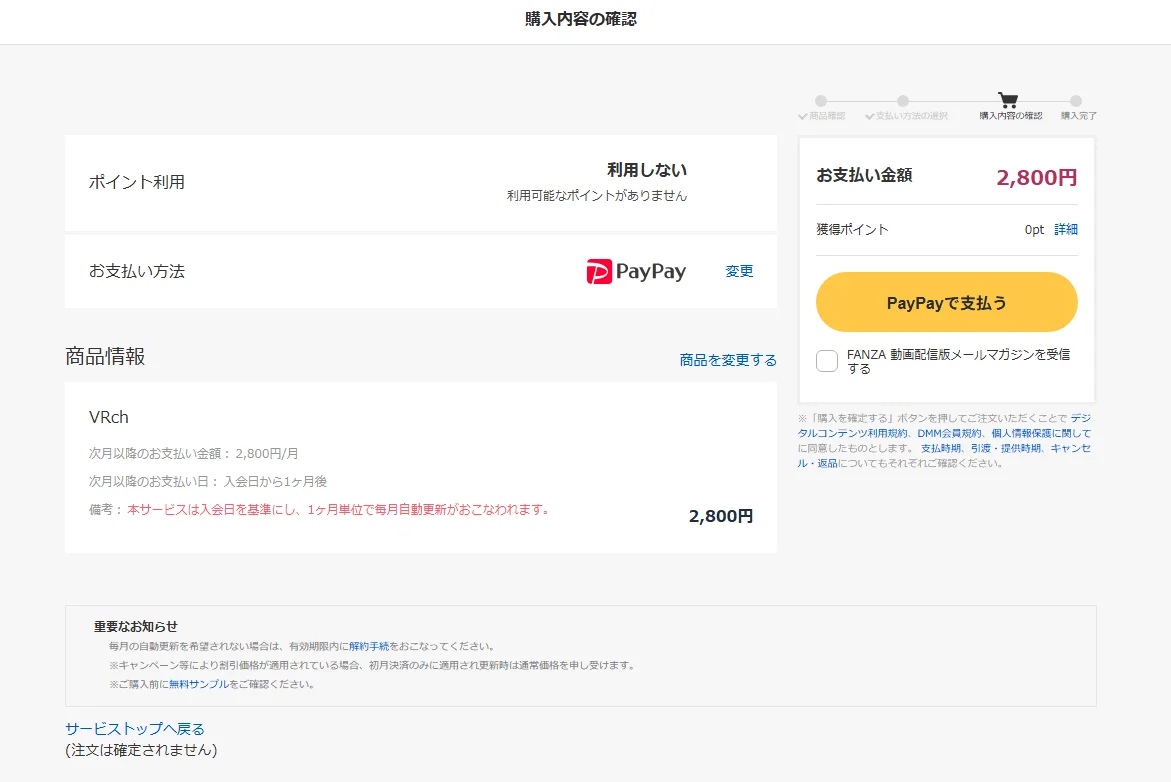The image size is (1171, 782).
Task: Click the VRch product name
Action: pos(109,418)
